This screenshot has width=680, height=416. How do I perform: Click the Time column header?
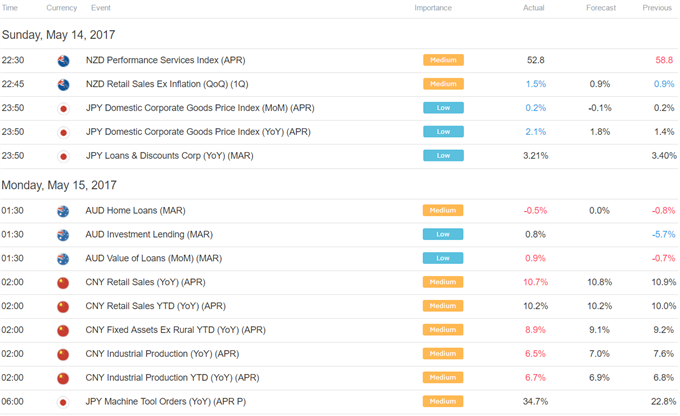[x=10, y=8]
